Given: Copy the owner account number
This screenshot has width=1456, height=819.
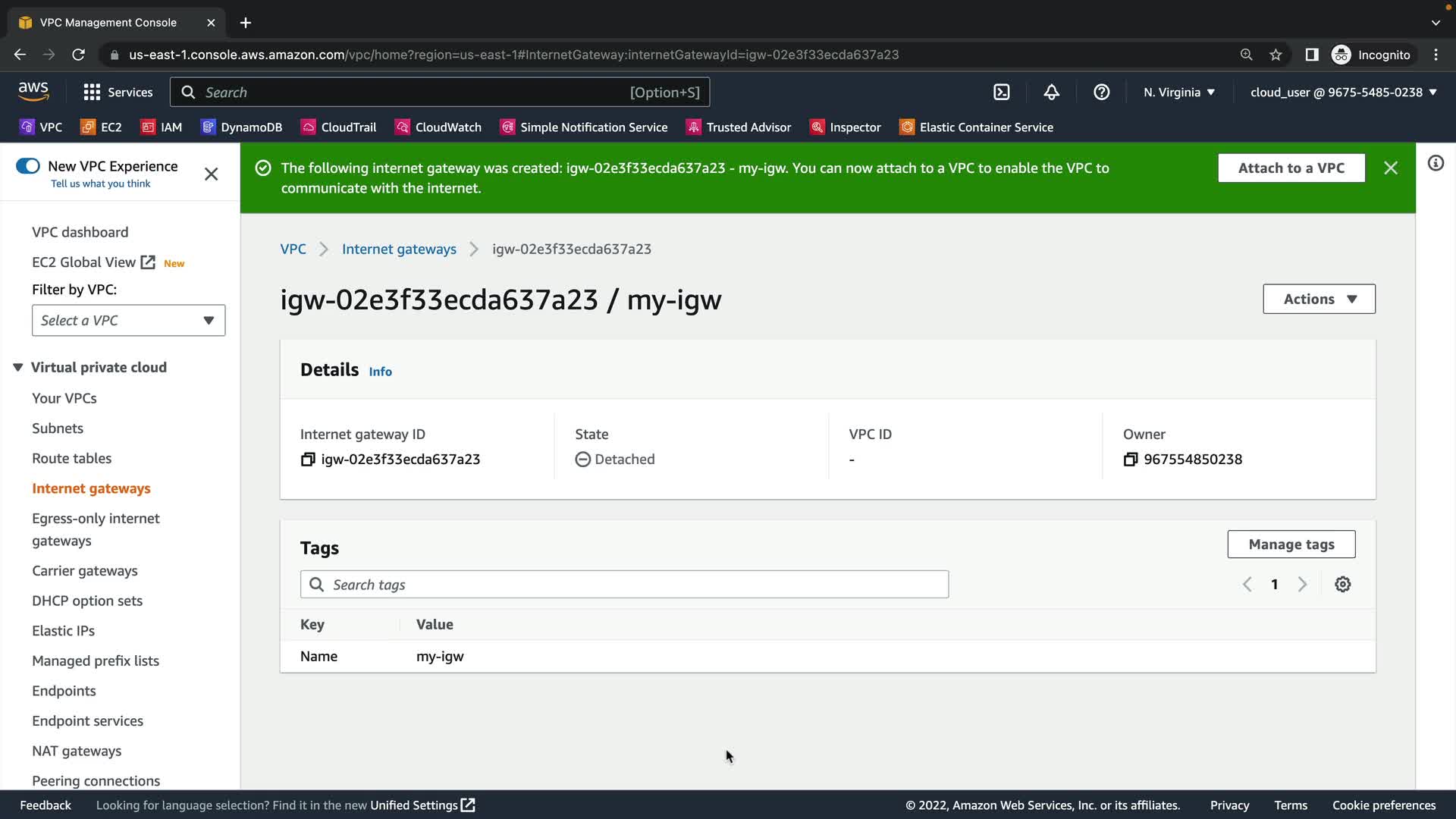Looking at the screenshot, I should coord(1130,460).
